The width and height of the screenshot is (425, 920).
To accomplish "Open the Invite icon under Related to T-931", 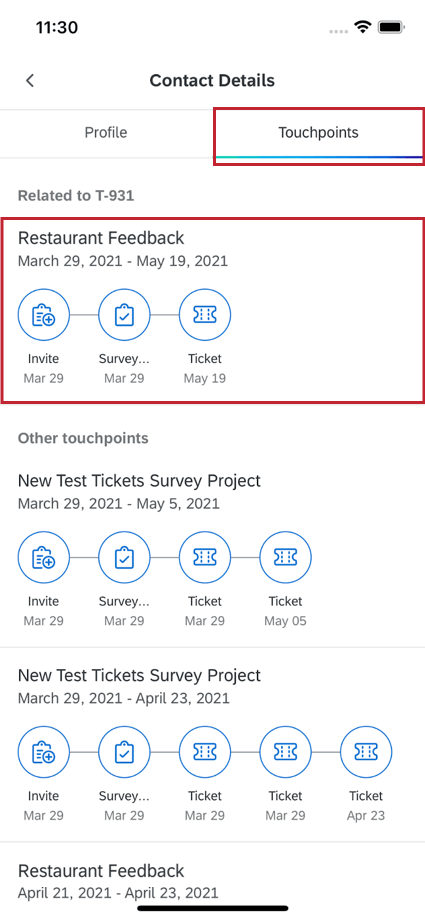I will 43,315.
